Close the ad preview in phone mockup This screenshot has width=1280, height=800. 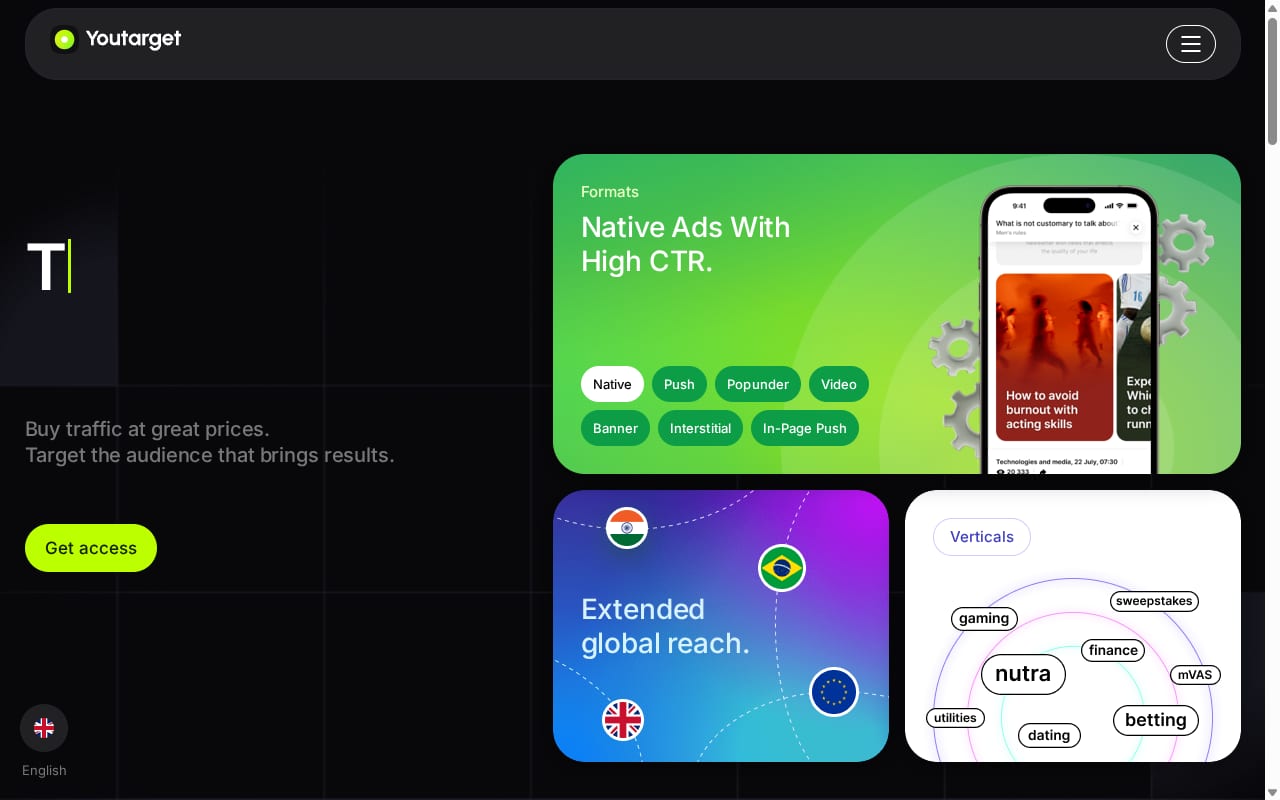pyautogui.click(x=1135, y=228)
